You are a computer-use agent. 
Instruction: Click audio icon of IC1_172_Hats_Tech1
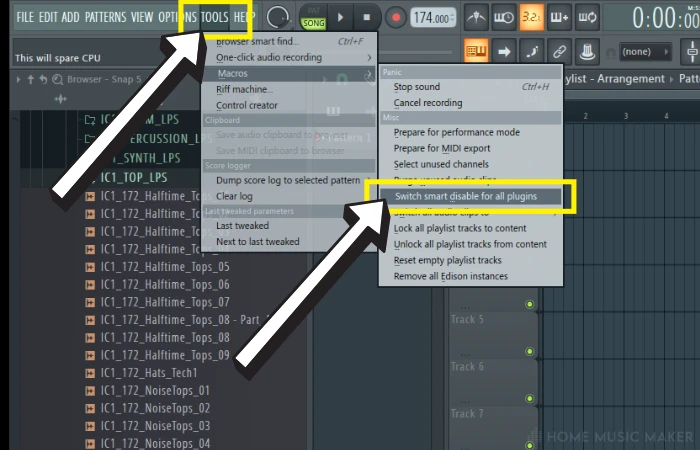(x=90, y=373)
